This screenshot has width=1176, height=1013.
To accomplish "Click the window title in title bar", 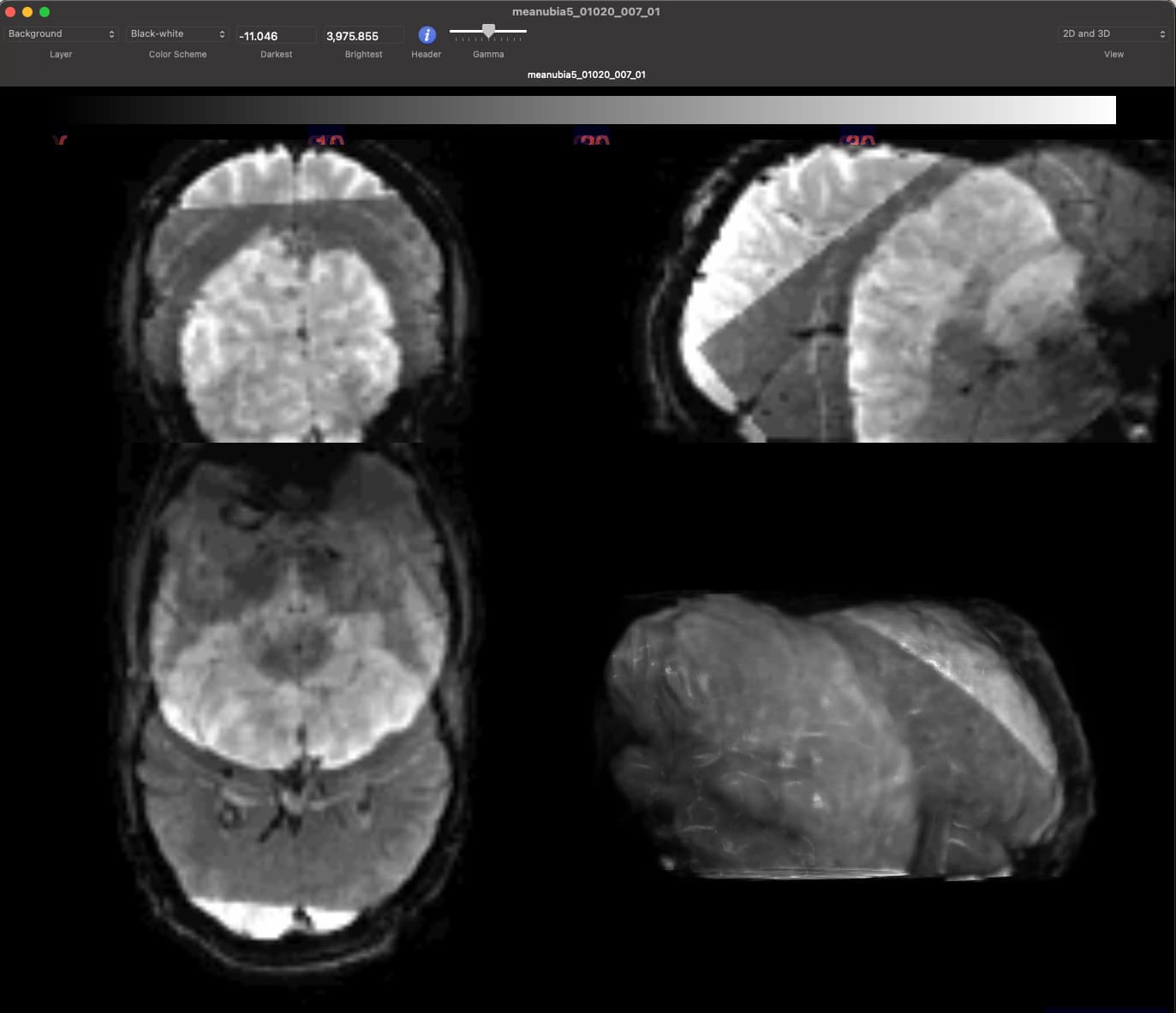I will [586, 12].
